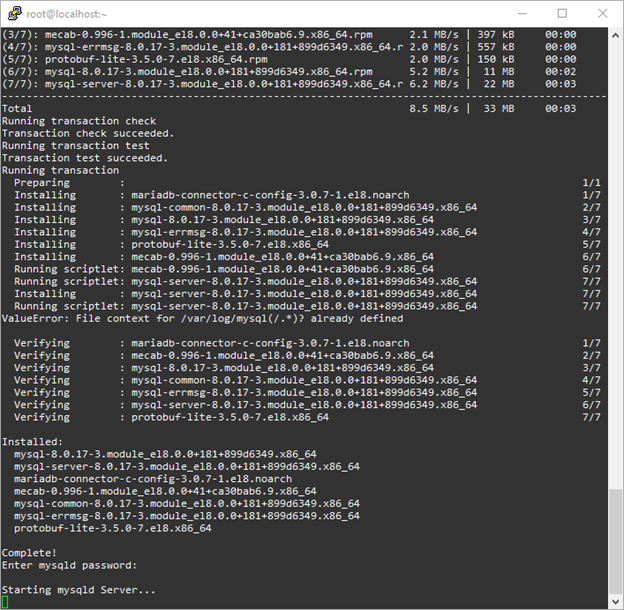The height and width of the screenshot is (610, 624).
Task: Click the 'Total' download summary line
Action: [x=289, y=109]
